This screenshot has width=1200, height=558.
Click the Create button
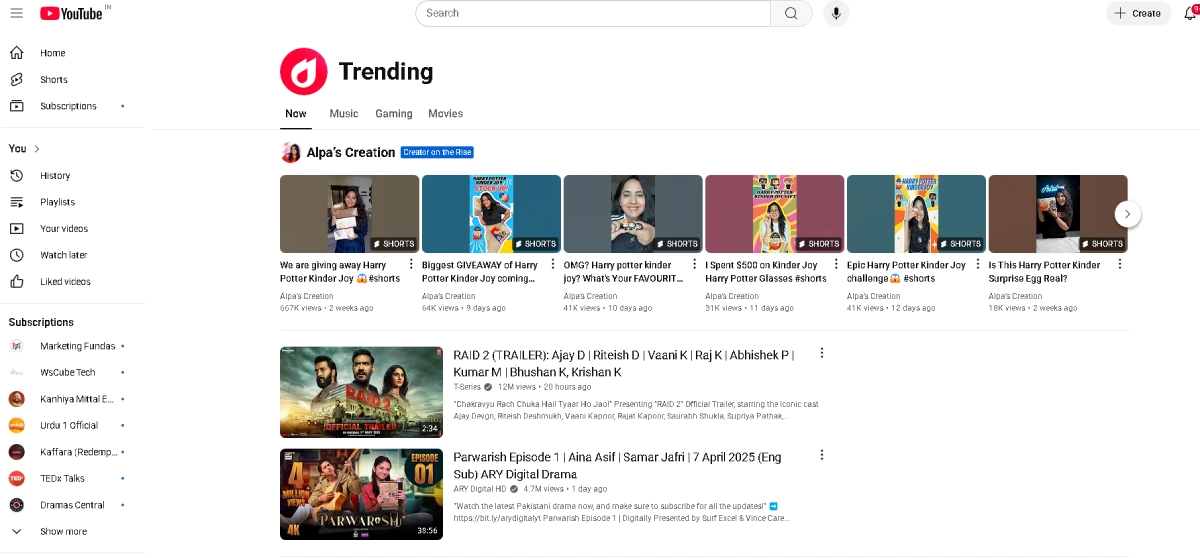click(x=1138, y=13)
